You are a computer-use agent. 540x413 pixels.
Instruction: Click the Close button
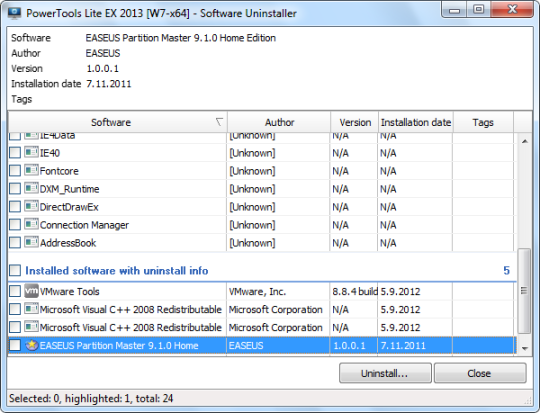(x=480, y=373)
